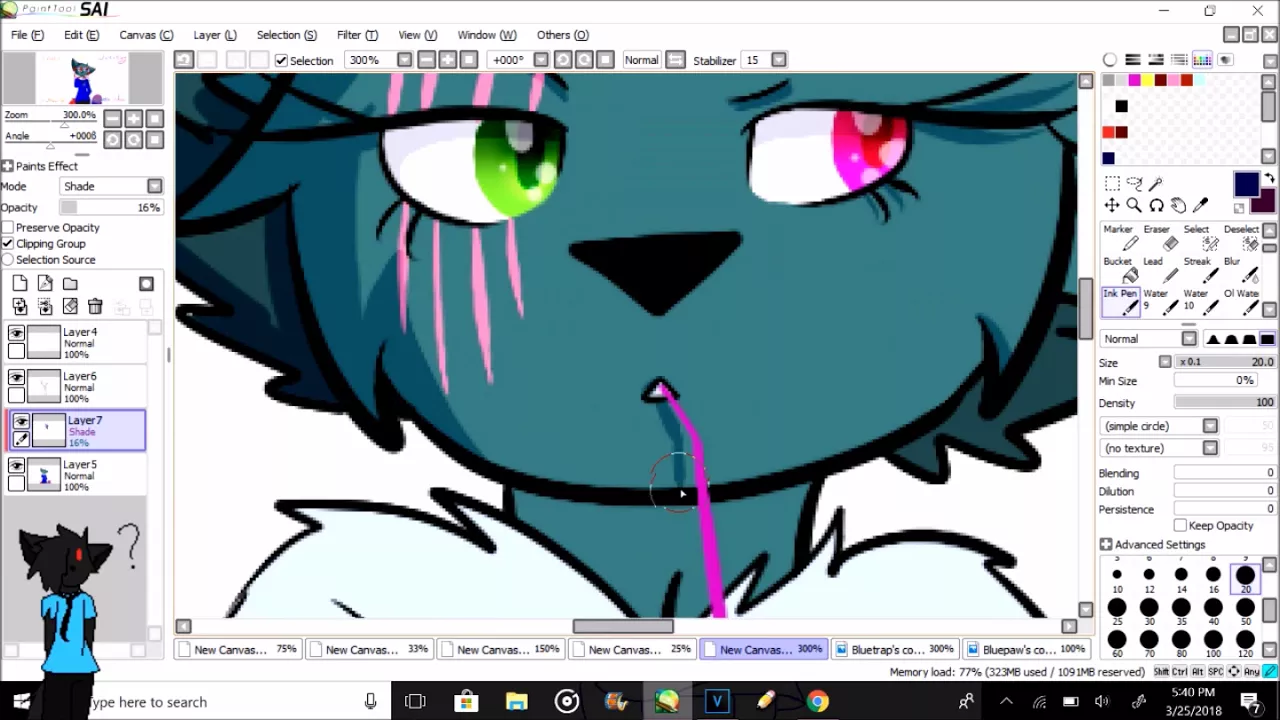The height and width of the screenshot is (720, 1280).
Task: Activate the lasso selection tool
Action: coord(1134,183)
